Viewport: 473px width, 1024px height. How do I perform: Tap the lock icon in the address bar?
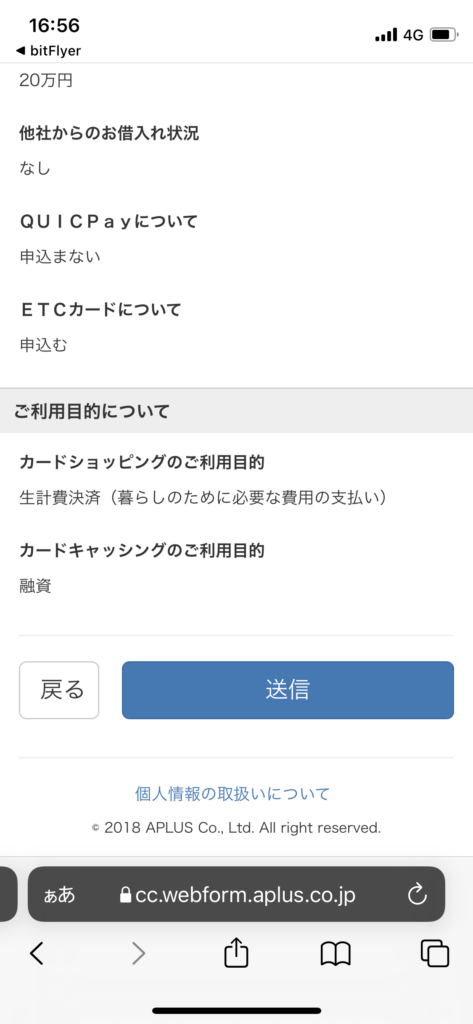(x=125, y=895)
